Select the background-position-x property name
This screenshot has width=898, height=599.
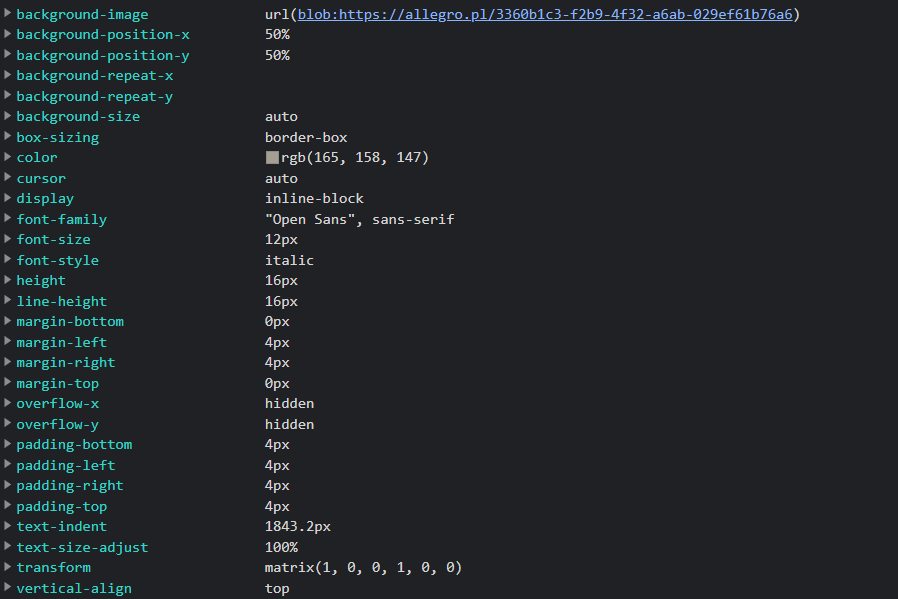click(x=102, y=34)
